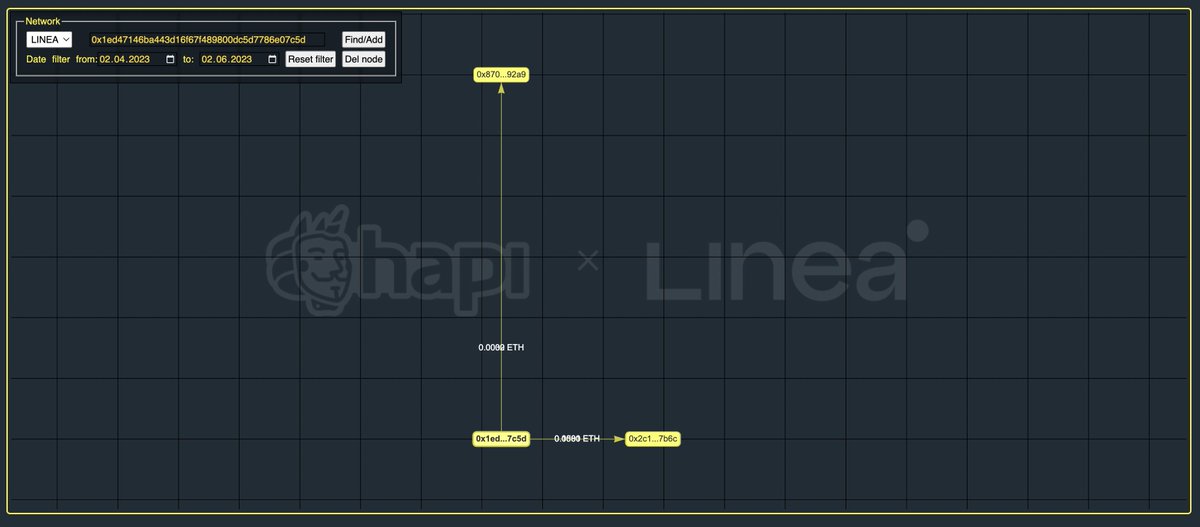Open the calendar picker for the to date
The height and width of the screenshot is (527, 1200).
pyautogui.click(x=272, y=59)
